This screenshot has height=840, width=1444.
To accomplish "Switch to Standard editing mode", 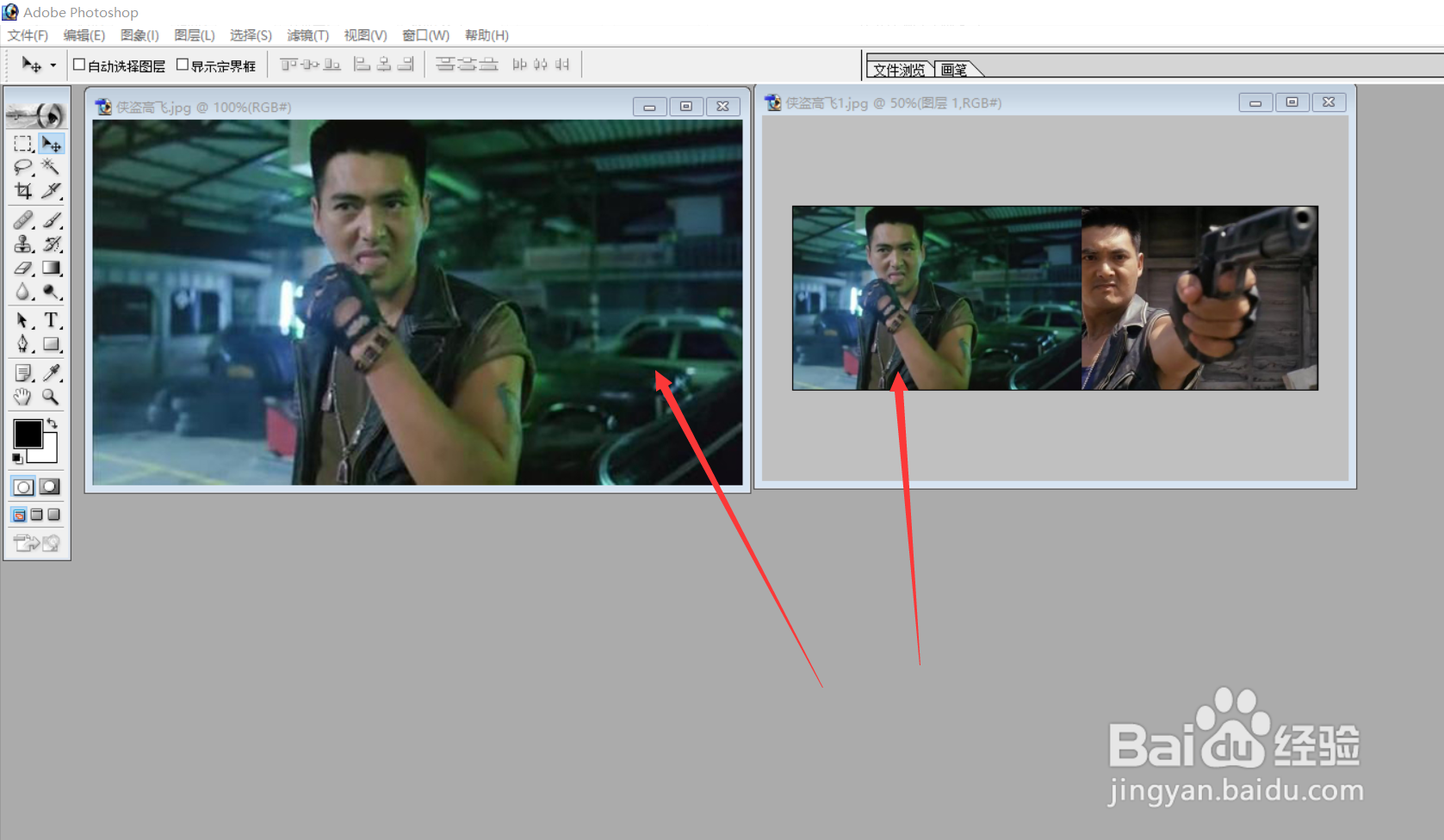I will [23, 487].
